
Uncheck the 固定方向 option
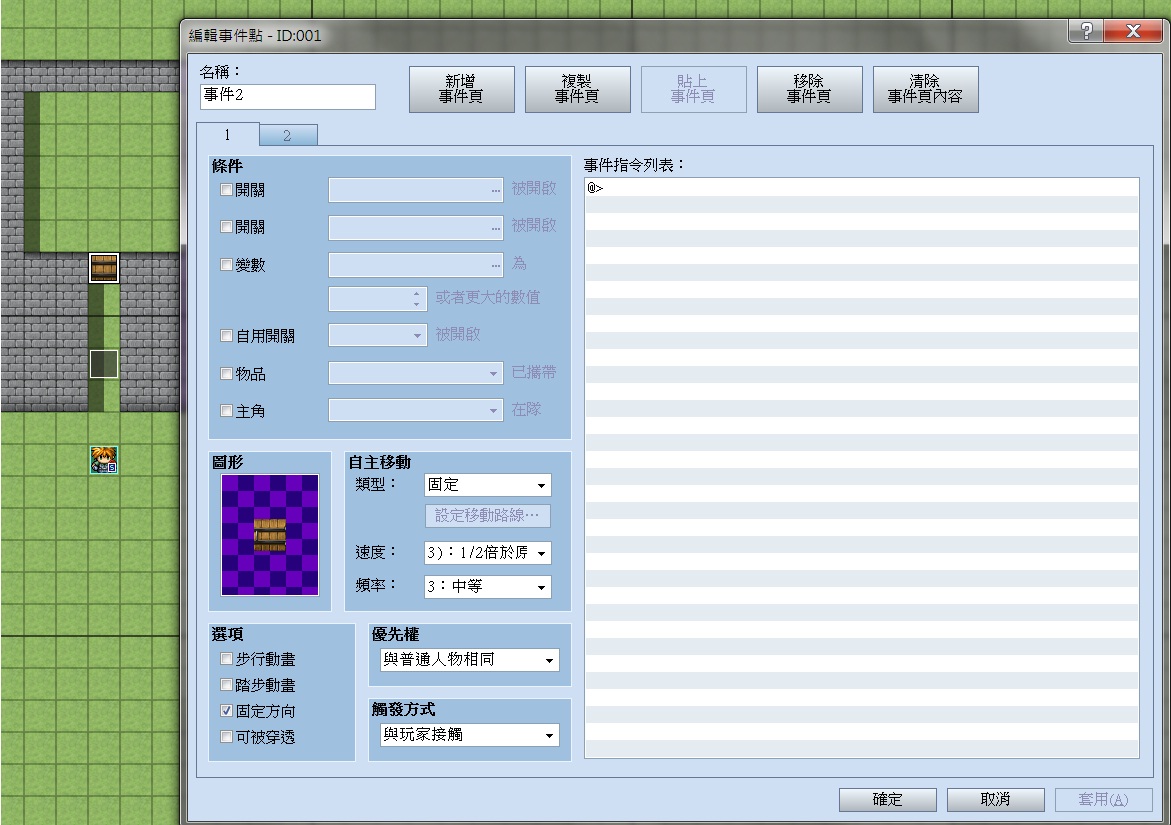tap(226, 711)
